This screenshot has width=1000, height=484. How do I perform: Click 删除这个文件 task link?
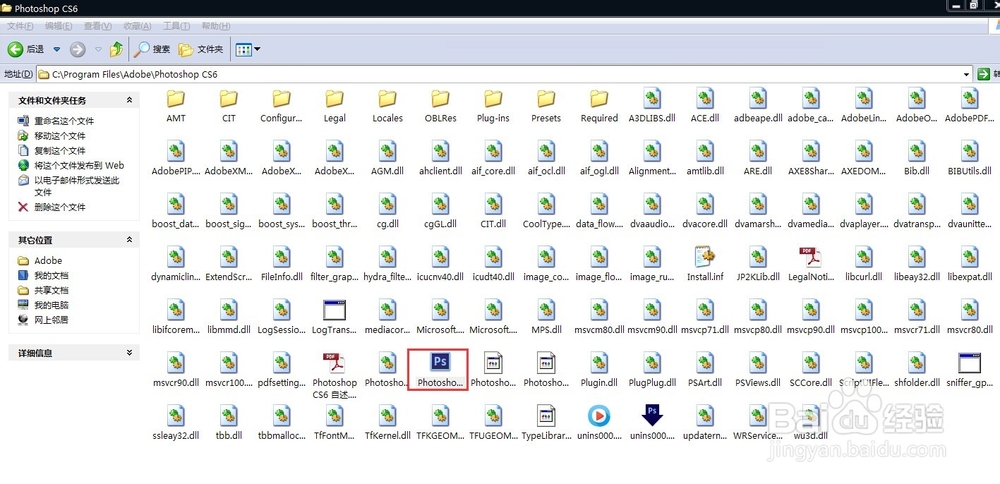(x=60, y=207)
